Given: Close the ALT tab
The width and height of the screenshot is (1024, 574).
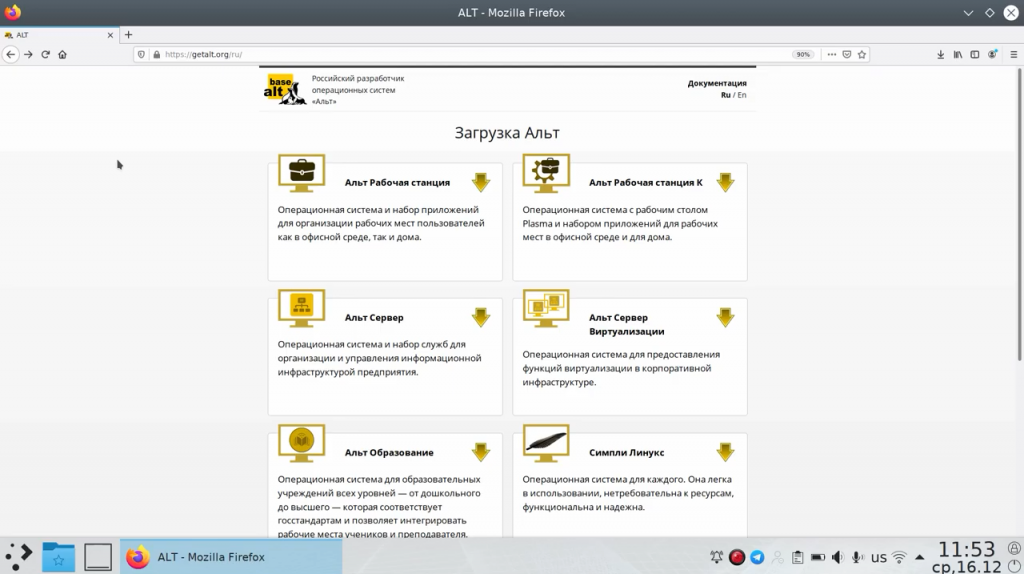Looking at the screenshot, I should (110, 35).
